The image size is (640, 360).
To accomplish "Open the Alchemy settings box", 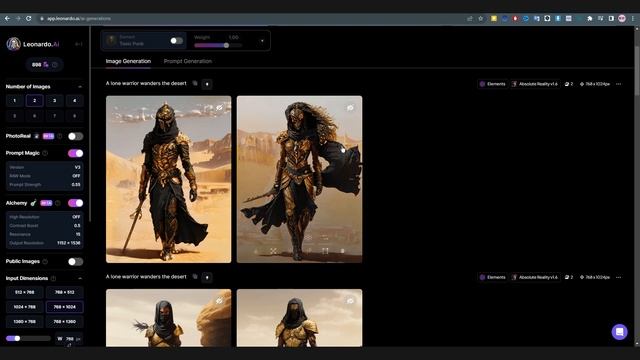I will [45, 230].
